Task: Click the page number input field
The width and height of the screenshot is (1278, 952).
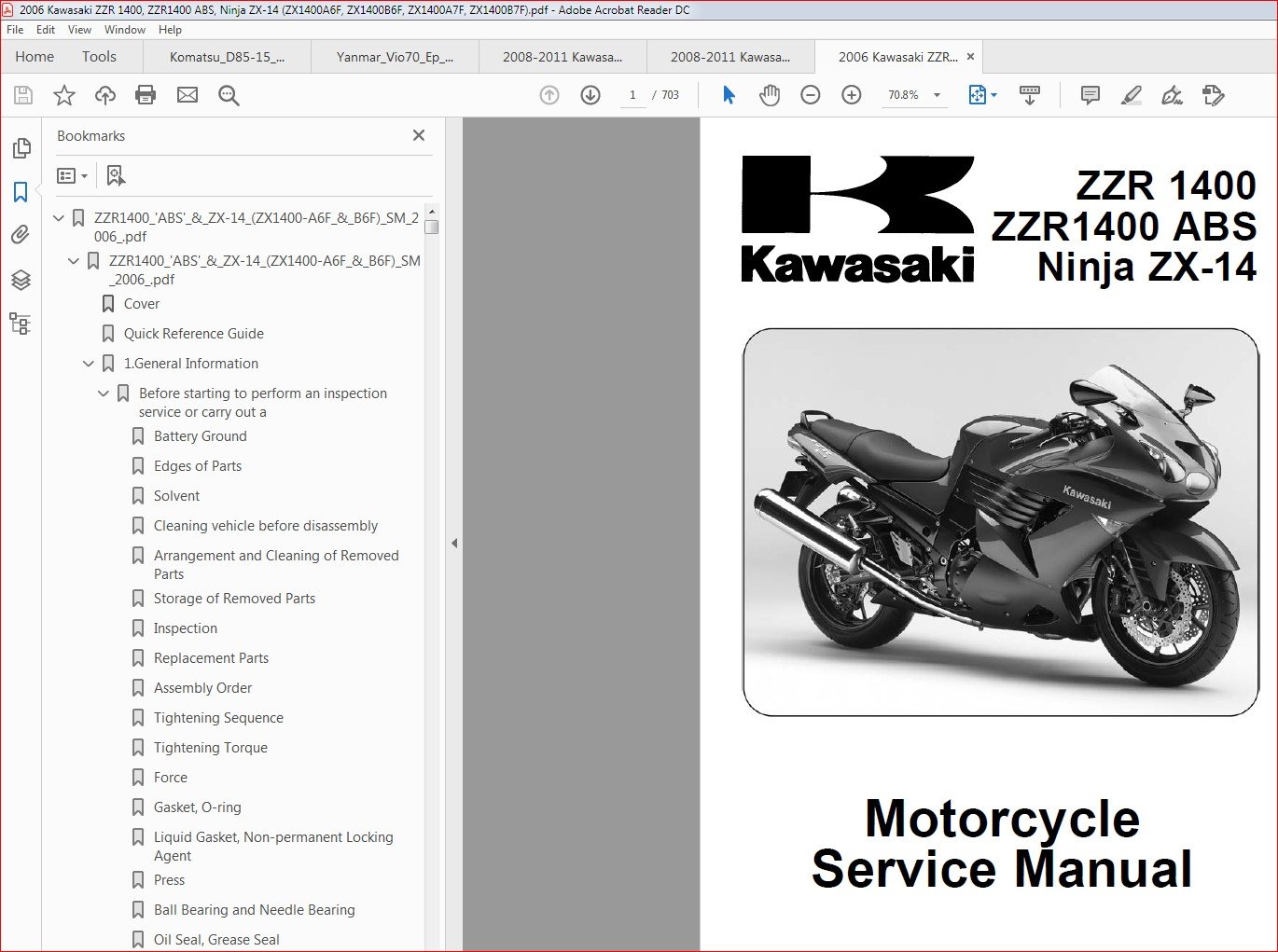Action: [x=632, y=95]
